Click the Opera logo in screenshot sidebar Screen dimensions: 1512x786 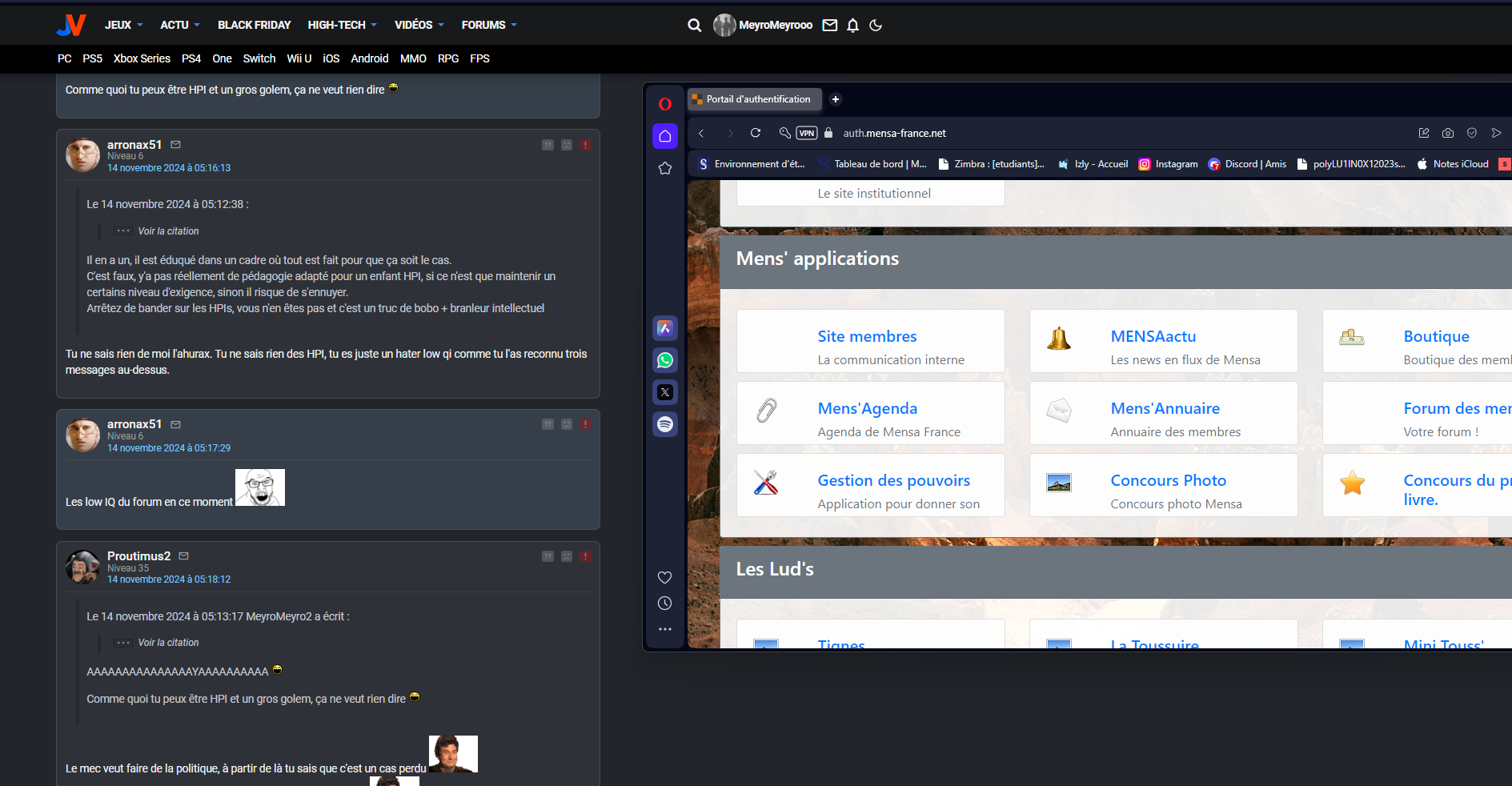665,104
